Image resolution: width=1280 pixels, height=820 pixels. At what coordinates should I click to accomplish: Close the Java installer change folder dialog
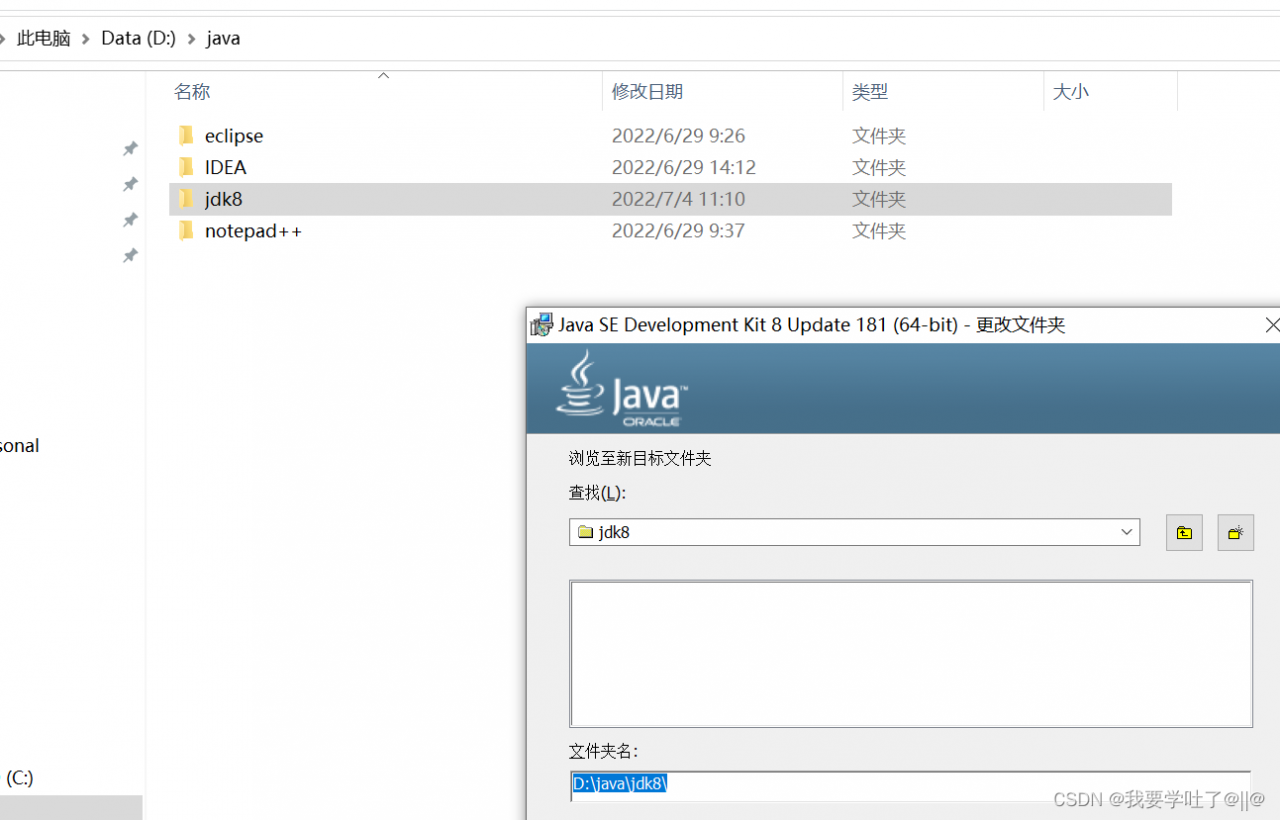pyautogui.click(x=1271, y=325)
